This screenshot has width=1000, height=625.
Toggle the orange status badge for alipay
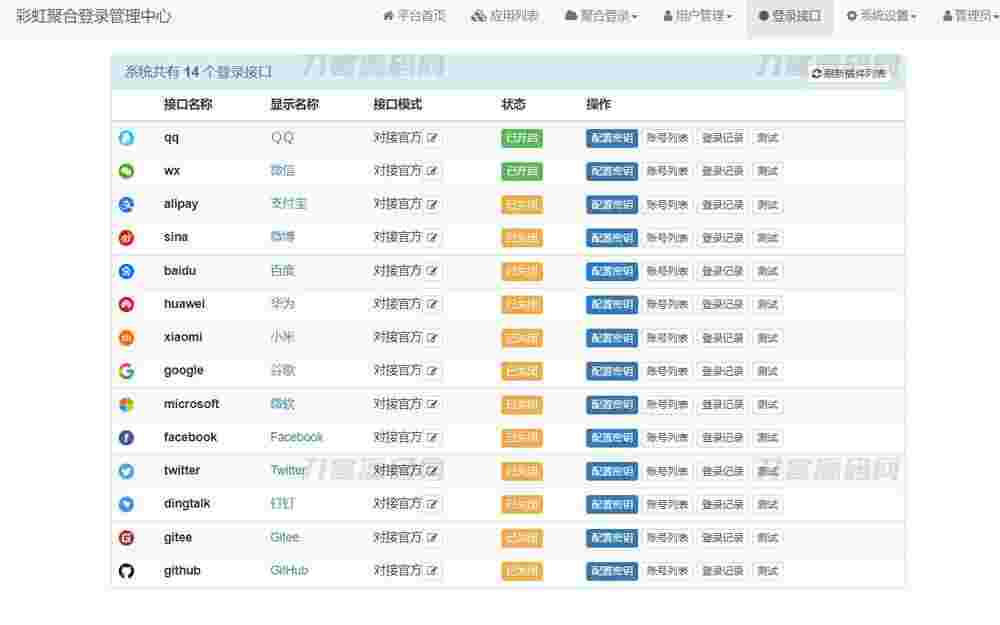[x=522, y=205]
